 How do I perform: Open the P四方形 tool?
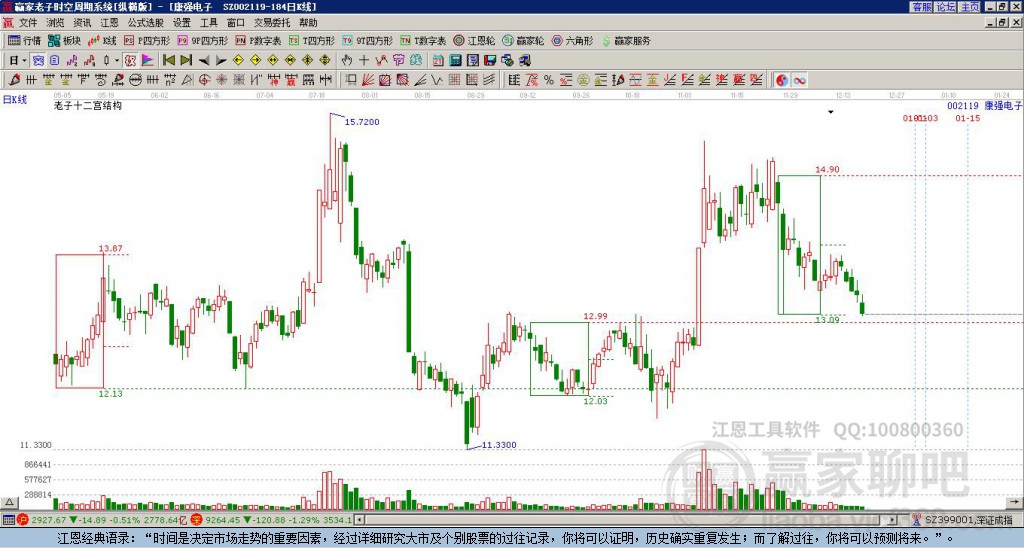[146, 40]
